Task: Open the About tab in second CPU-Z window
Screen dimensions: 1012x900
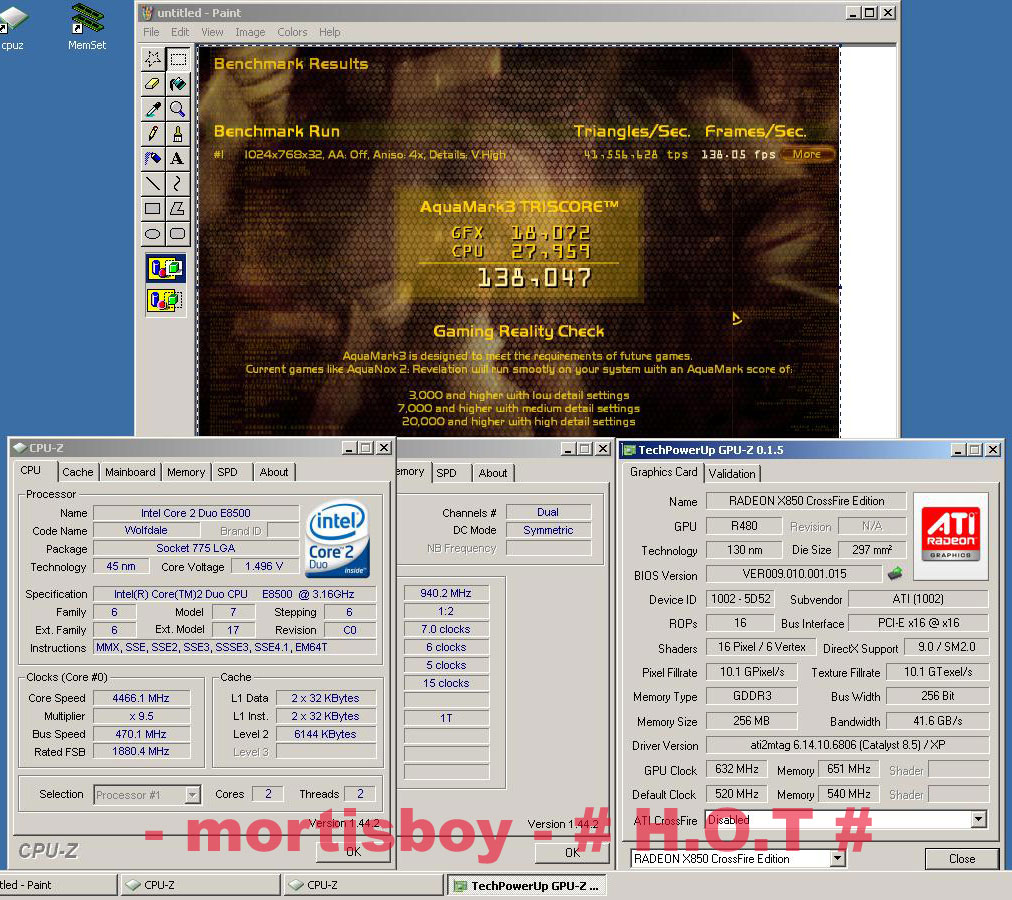Action: 492,473
